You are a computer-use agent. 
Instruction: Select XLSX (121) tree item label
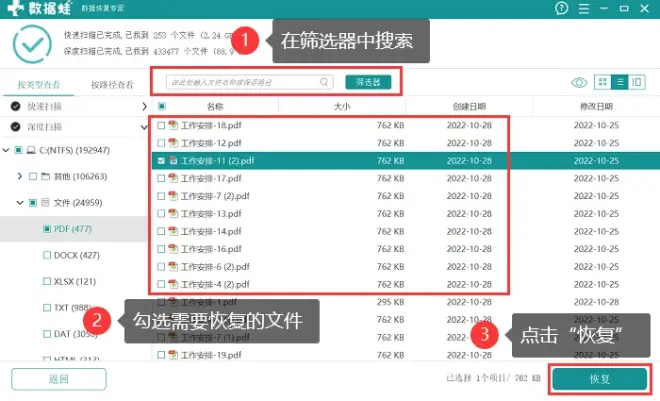coord(75,281)
